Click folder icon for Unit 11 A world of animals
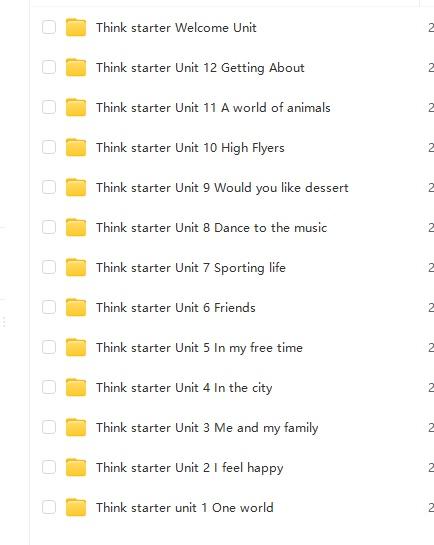This screenshot has width=434, height=545. pyautogui.click(x=76, y=107)
